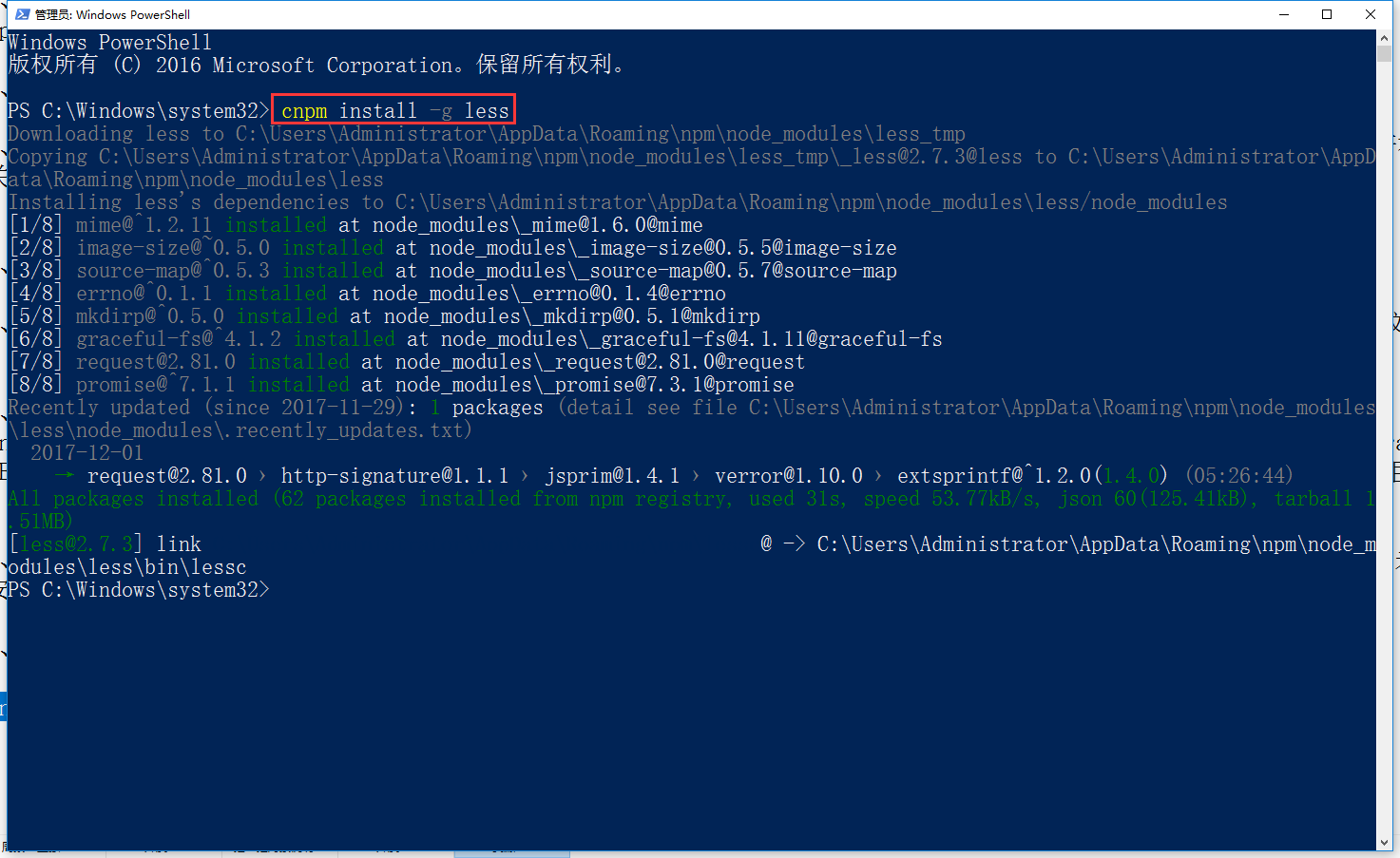
Task: Click the highlighted 'cnpm install -g less' command
Action: 394,111
